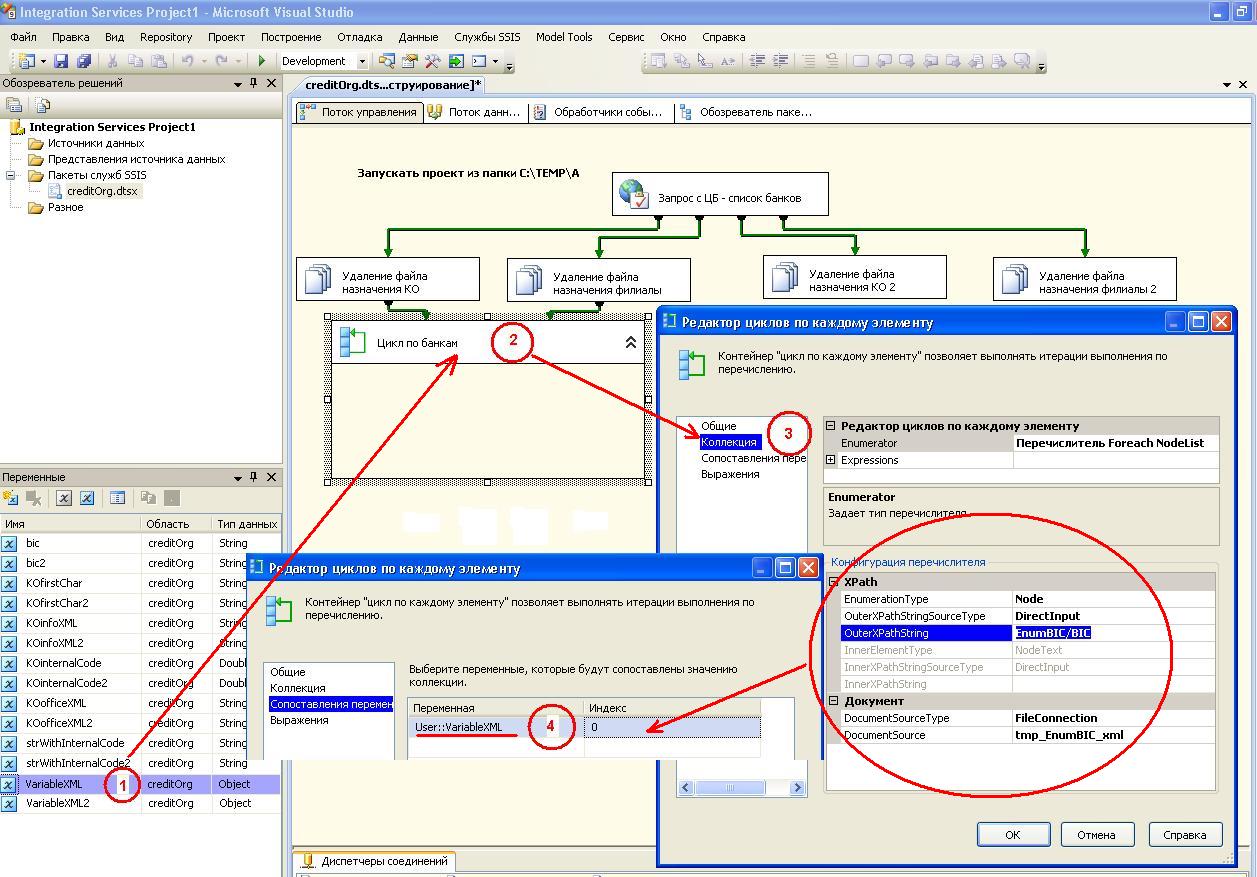This screenshot has height=877, width=1257.
Task: Select creditOrg.dtsx in the solution tree
Action: pyautogui.click(x=101, y=191)
